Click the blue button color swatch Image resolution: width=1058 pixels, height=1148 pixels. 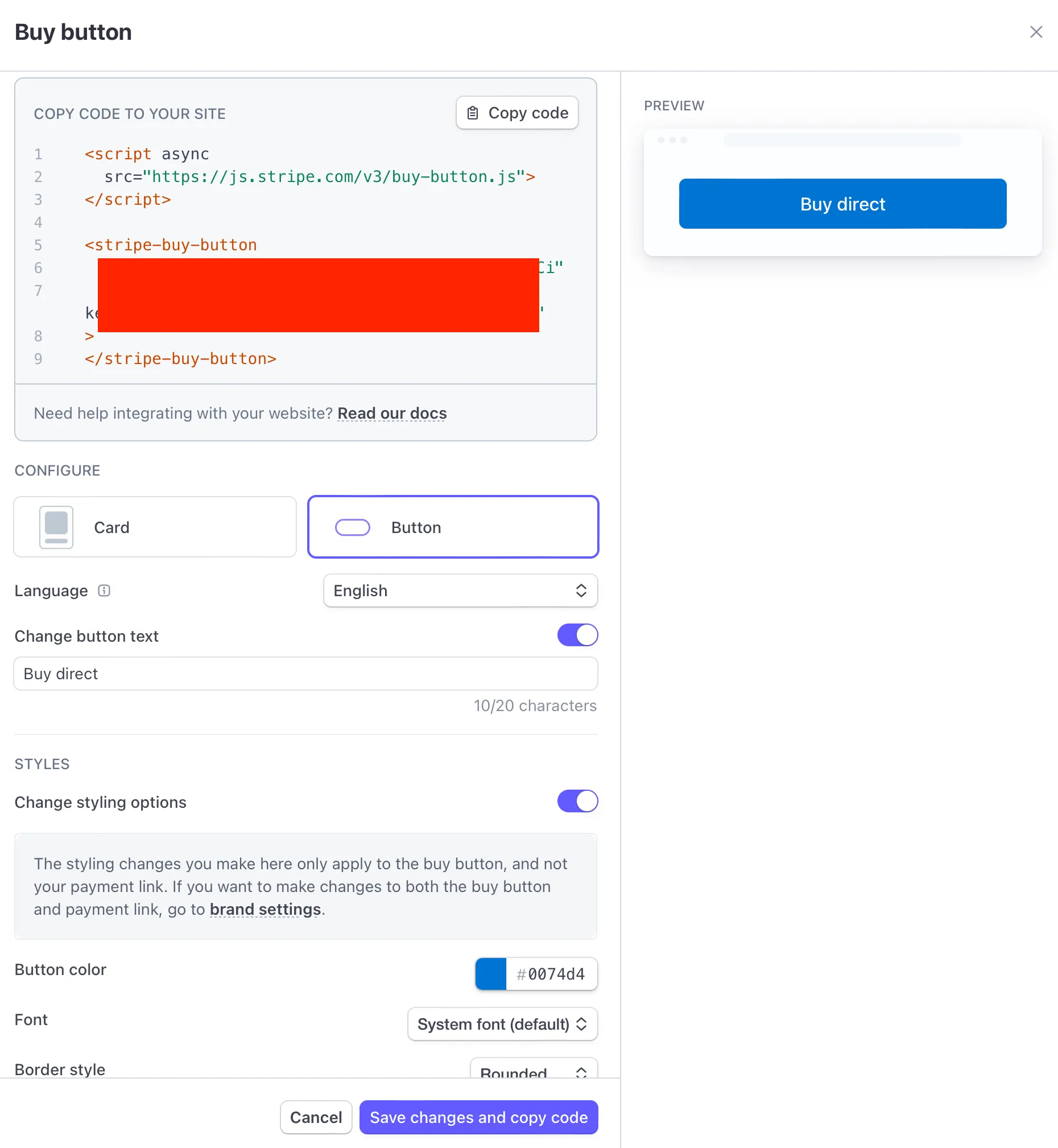[x=491, y=973]
